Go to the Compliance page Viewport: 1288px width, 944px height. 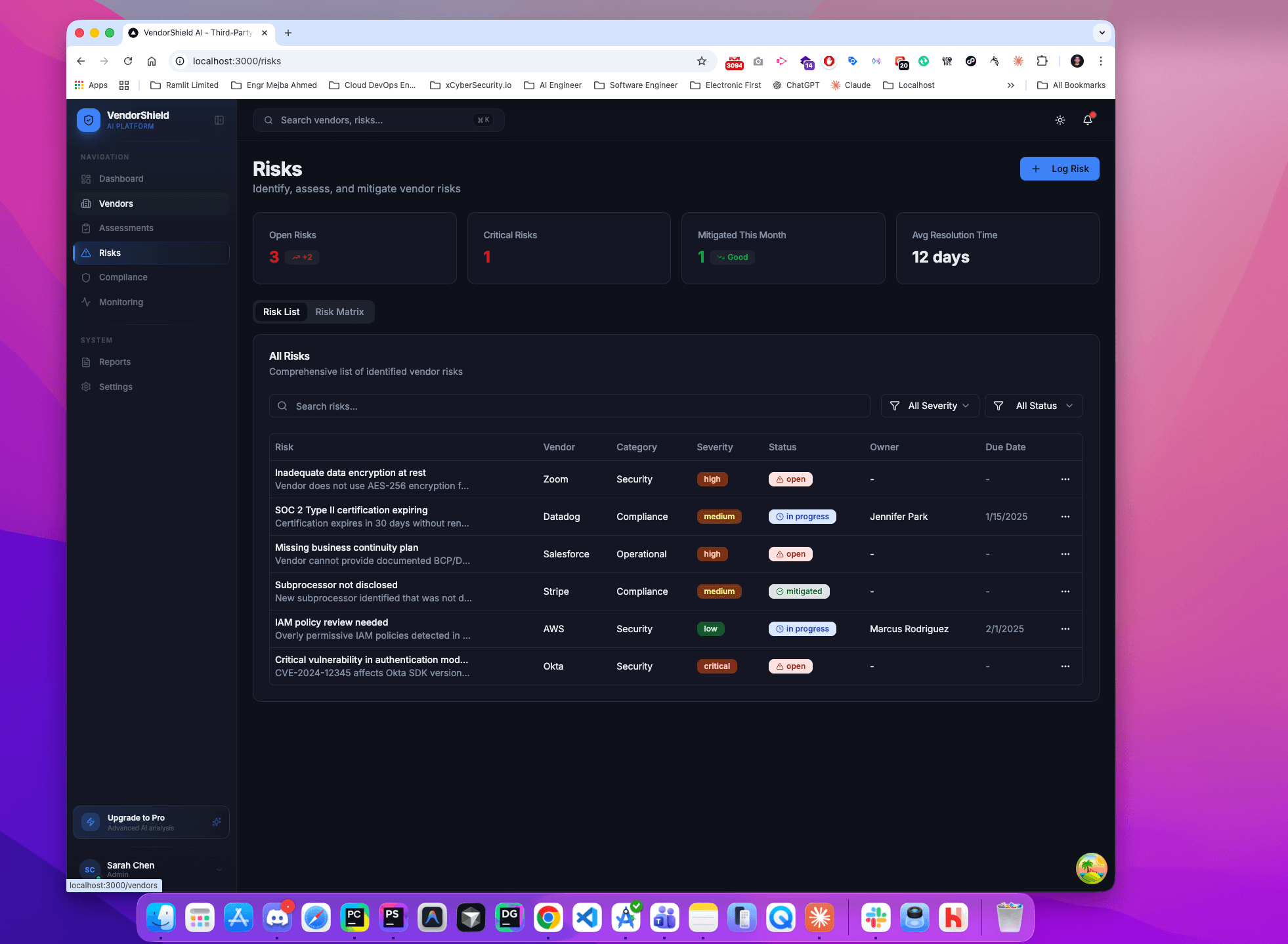[x=122, y=277]
